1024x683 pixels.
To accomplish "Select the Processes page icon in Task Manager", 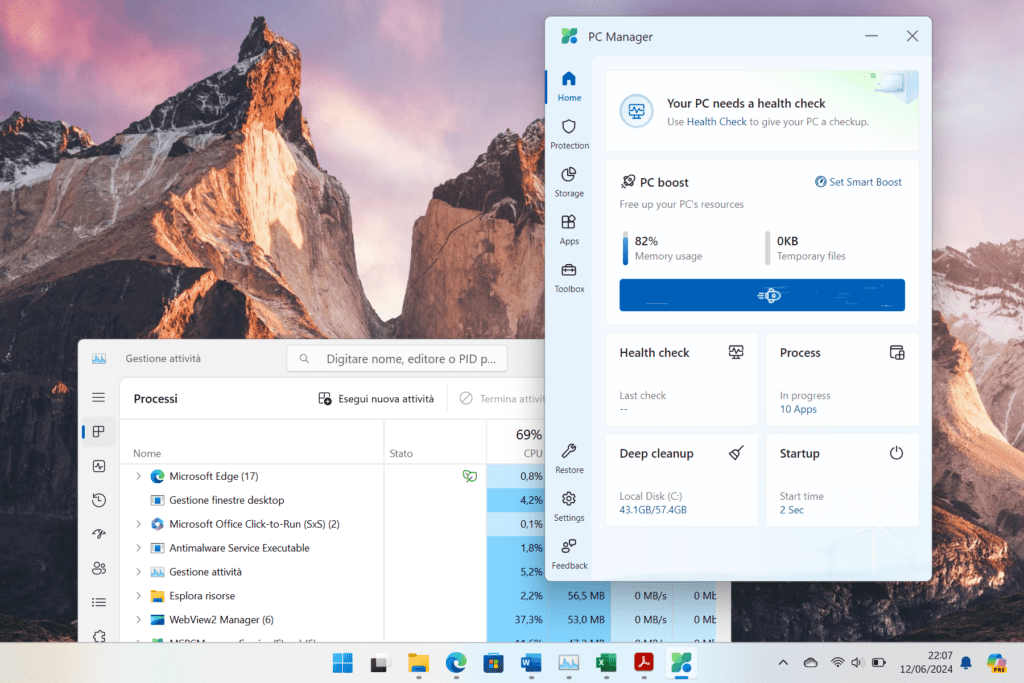I will coord(99,432).
